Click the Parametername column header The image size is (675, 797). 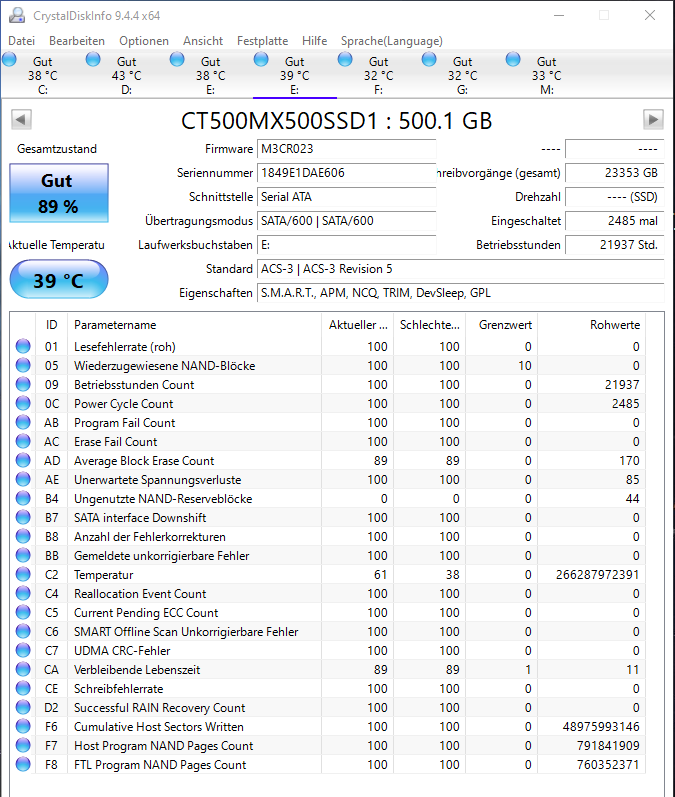pyautogui.click(x=195, y=325)
